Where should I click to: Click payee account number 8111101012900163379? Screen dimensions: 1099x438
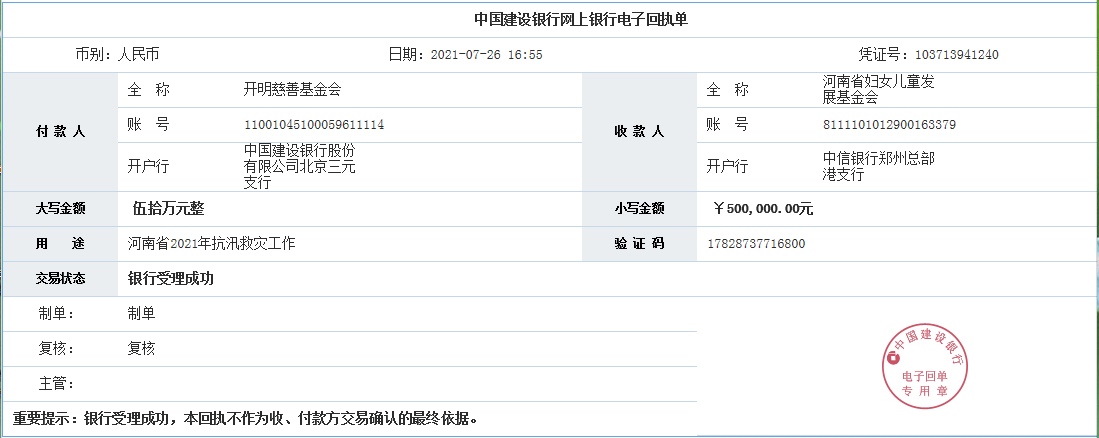889,125
